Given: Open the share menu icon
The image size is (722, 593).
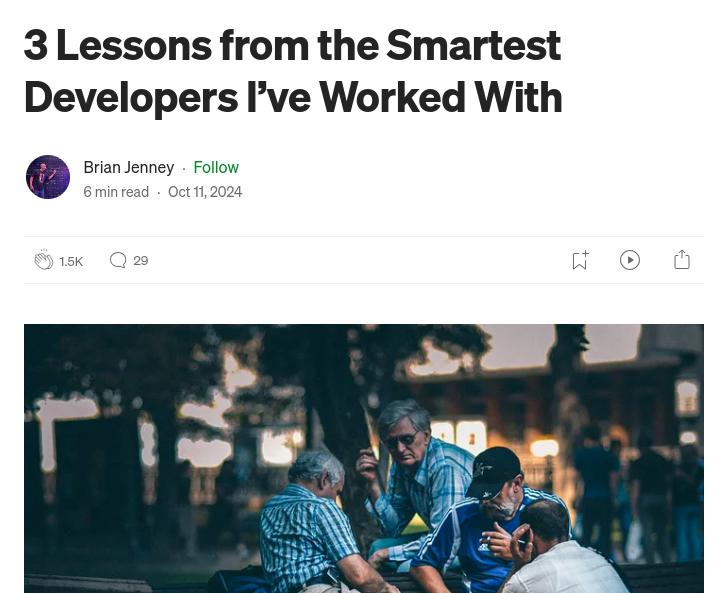Looking at the screenshot, I should click(682, 260).
